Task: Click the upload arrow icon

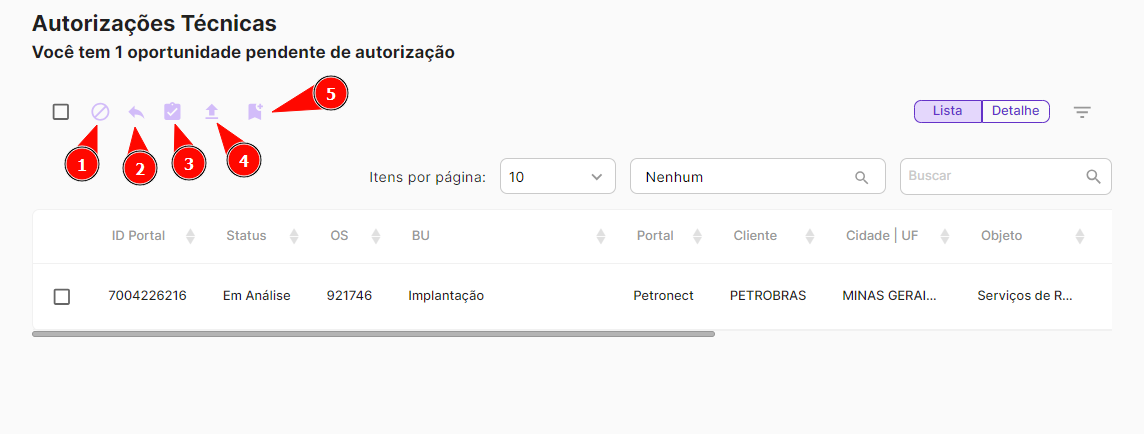Action: click(211, 112)
